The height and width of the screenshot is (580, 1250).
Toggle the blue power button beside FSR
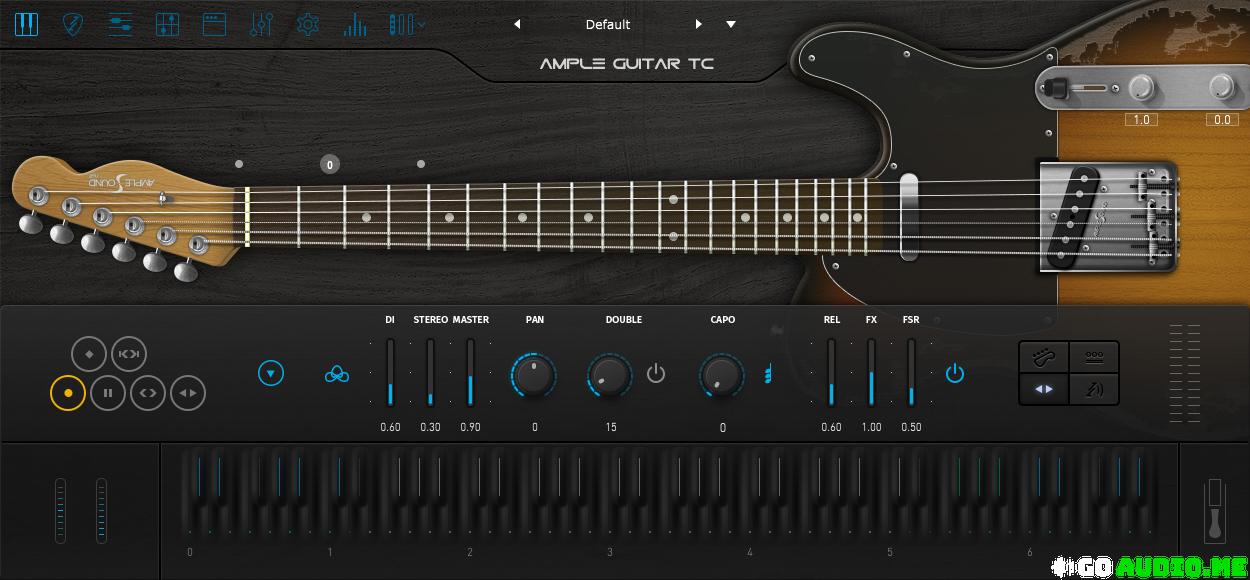pos(955,374)
